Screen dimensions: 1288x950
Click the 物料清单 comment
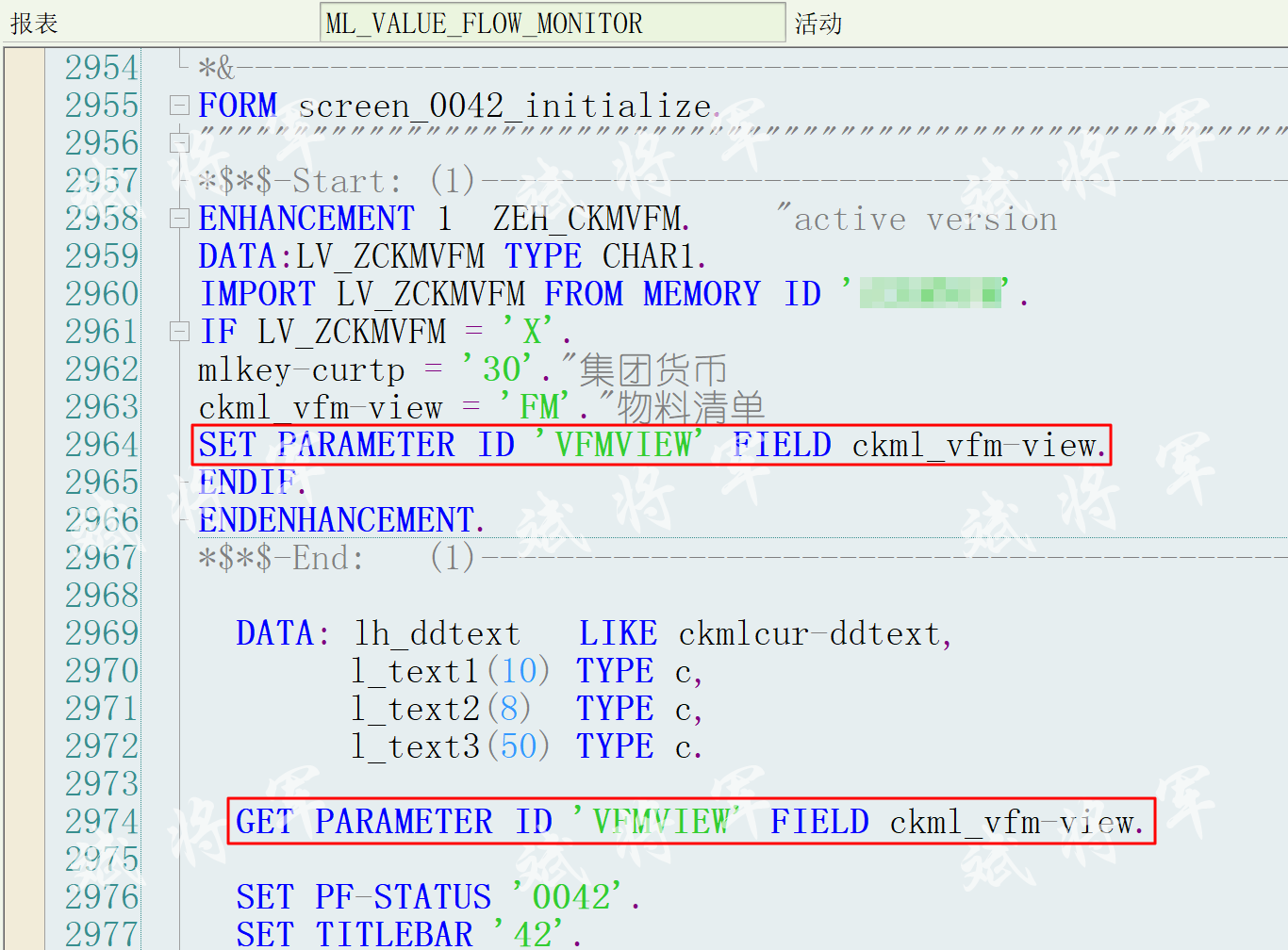(691, 407)
